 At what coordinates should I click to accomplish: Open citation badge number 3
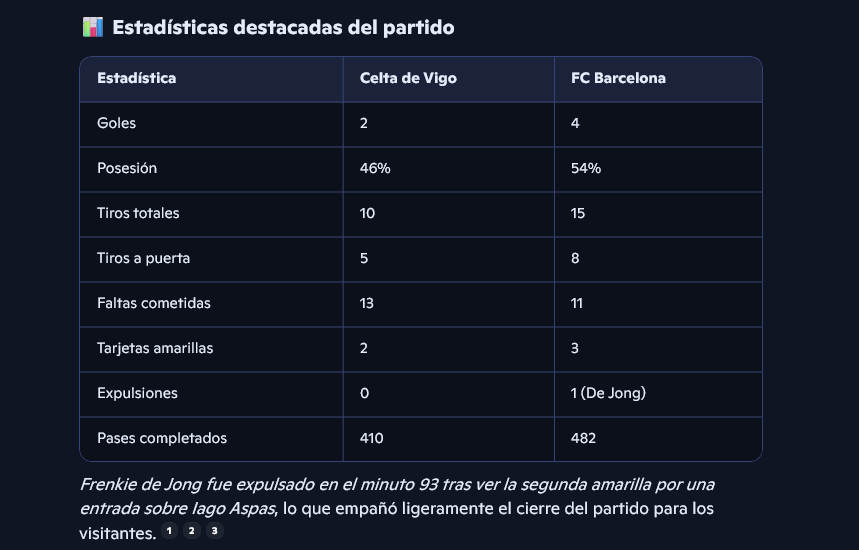(215, 531)
